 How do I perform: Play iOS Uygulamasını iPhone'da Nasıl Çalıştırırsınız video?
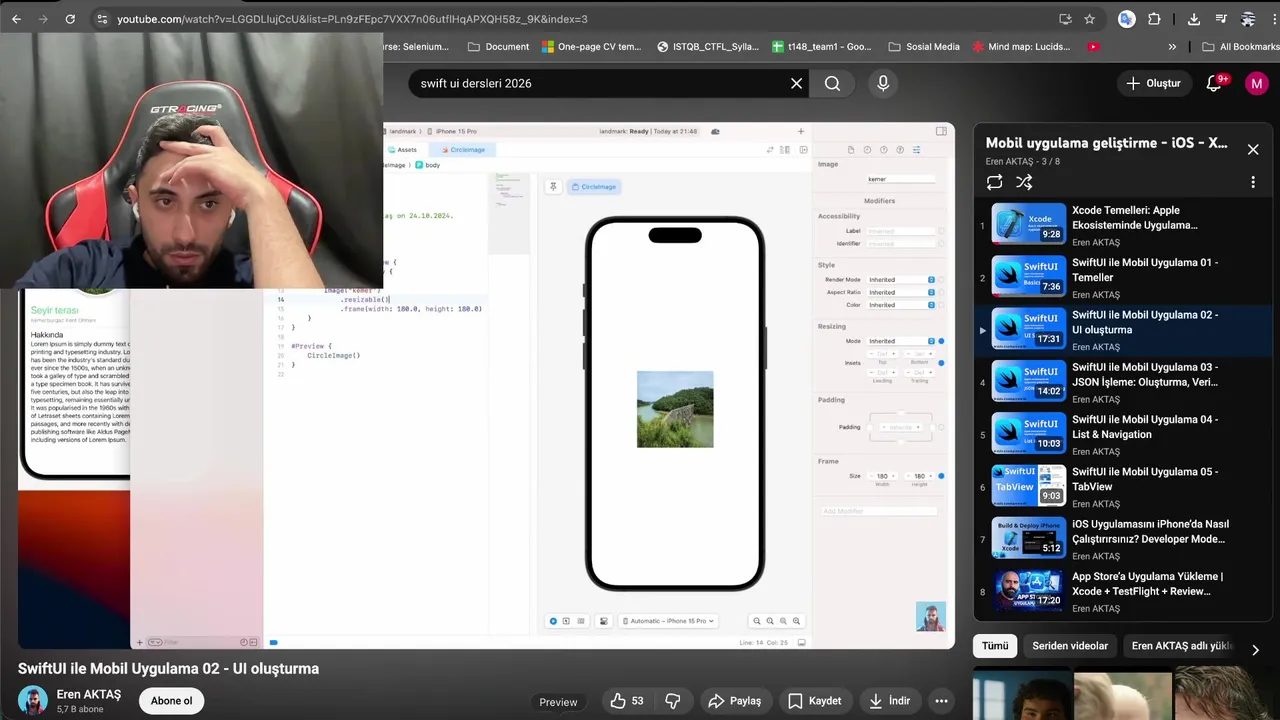pos(1123,539)
